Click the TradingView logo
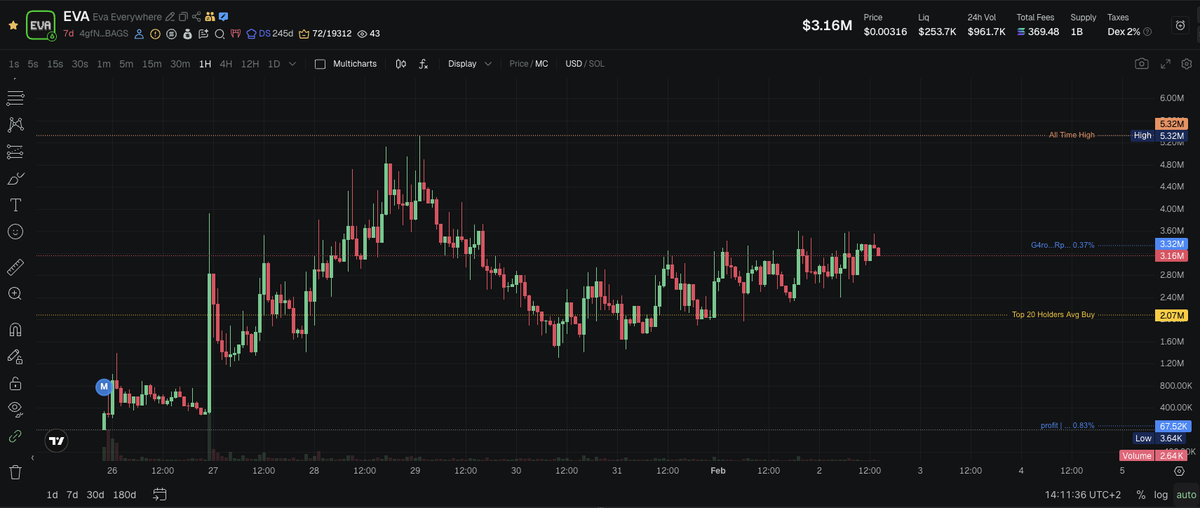Screen dimensions: 1200x508 click(56, 441)
